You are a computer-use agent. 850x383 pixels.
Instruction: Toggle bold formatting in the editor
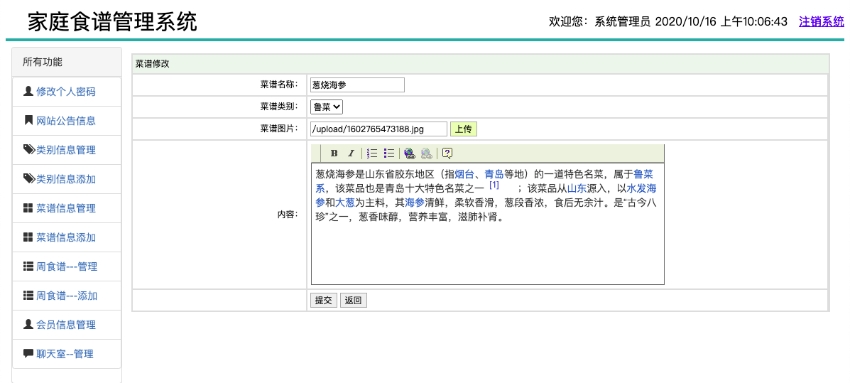tap(334, 153)
